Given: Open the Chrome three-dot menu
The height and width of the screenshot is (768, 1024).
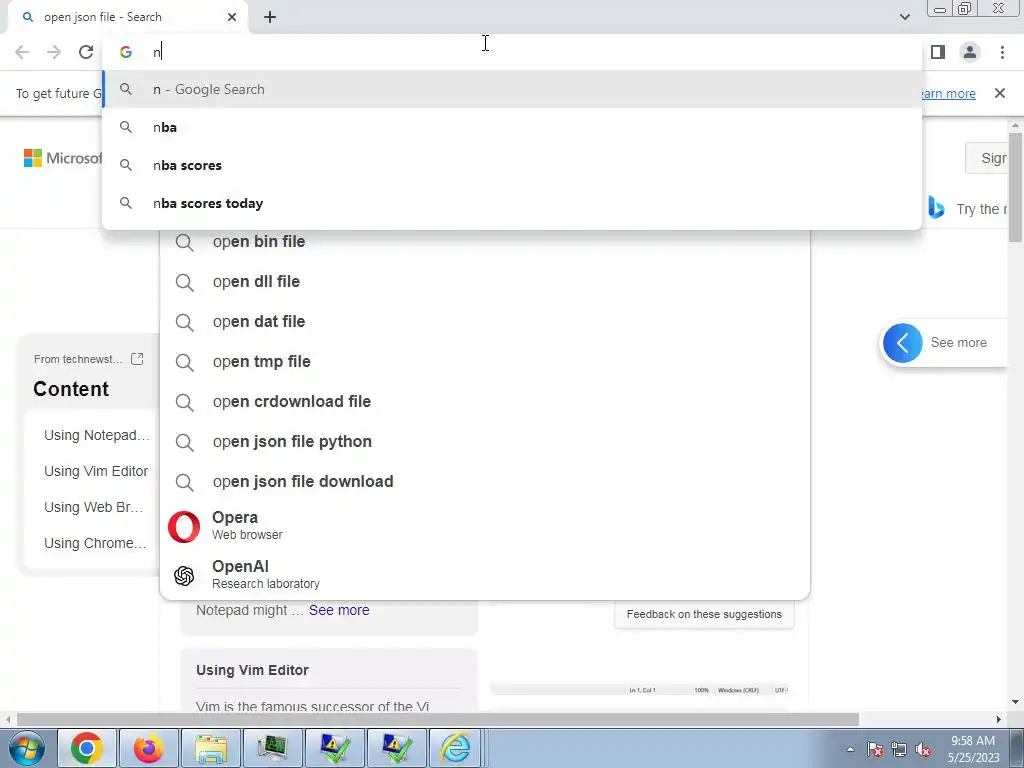Looking at the screenshot, I should pyautogui.click(x=1002, y=52).
